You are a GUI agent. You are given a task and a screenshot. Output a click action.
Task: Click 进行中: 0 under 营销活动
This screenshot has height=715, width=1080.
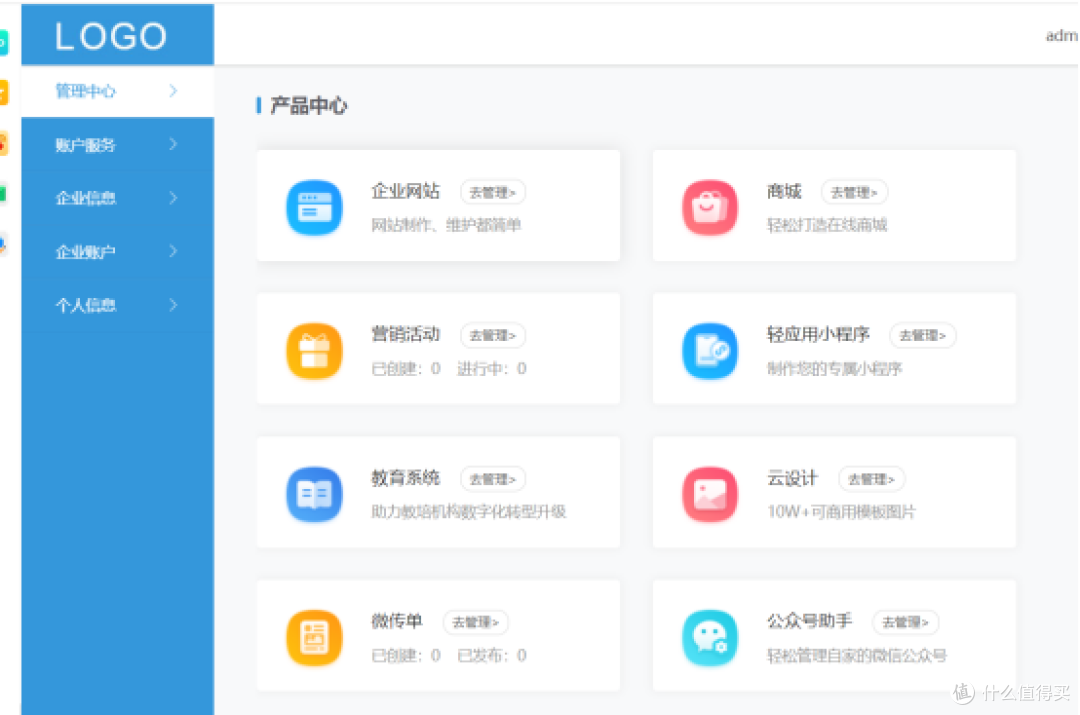492,369
